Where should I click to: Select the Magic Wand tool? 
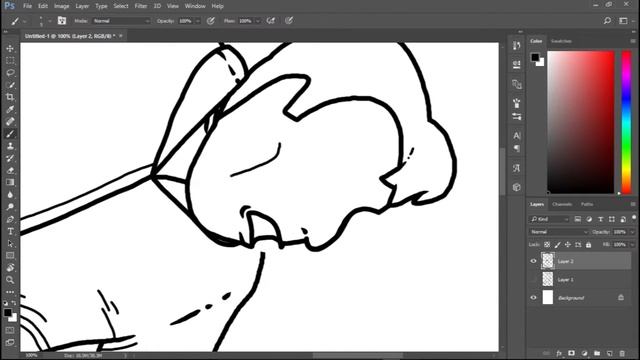(x=10, y=85)
